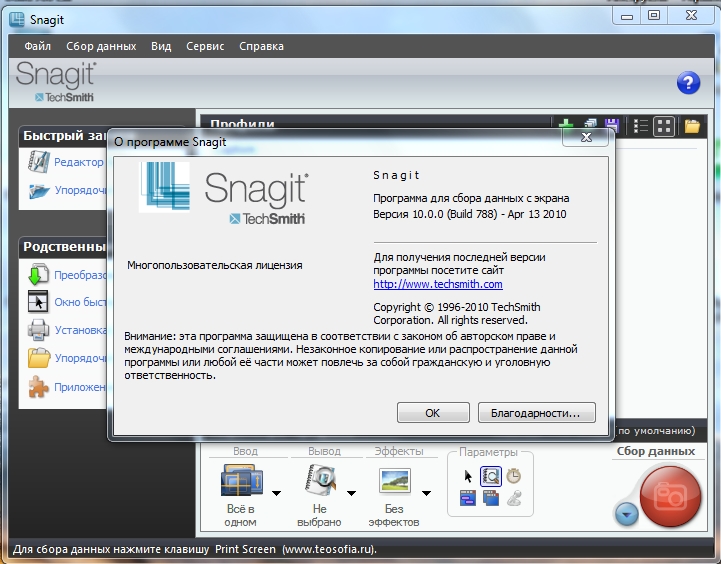Image resolution: width=721 pixels, height=564 pixels.
Task: Click the red camera capture button
Action: (x=670, y=496)
